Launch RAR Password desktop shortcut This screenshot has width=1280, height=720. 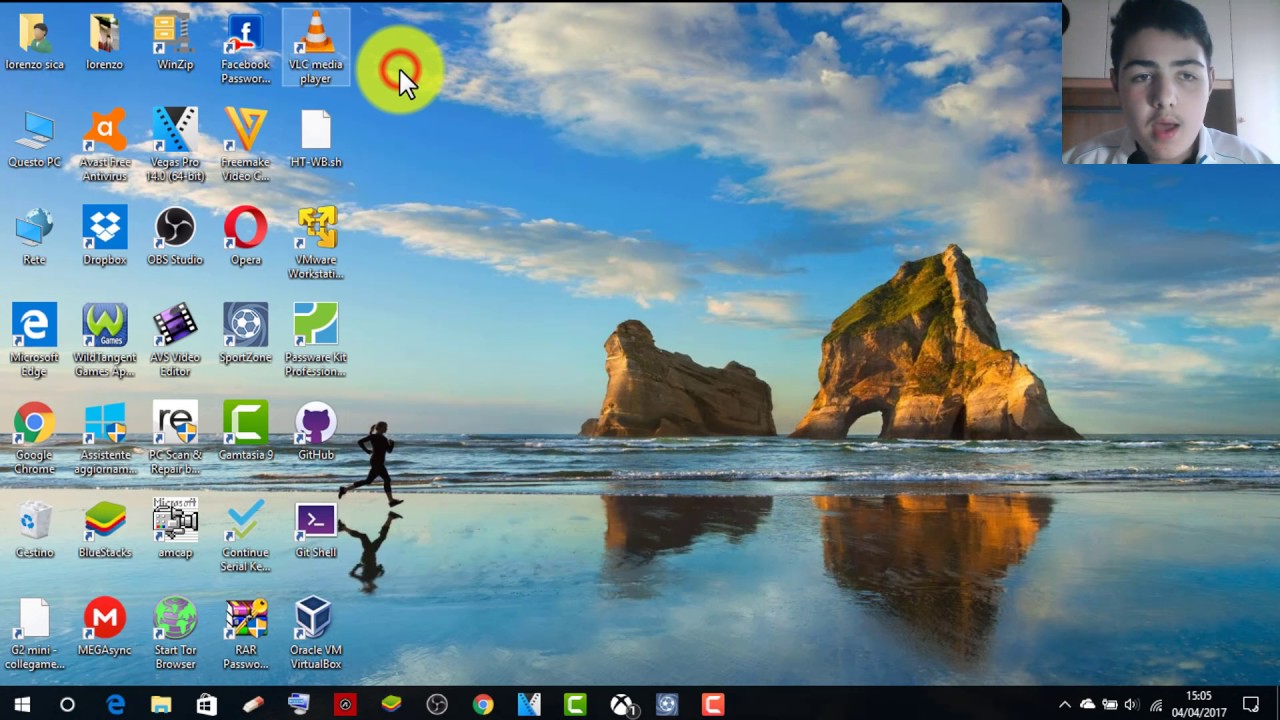tap(245, 634)
